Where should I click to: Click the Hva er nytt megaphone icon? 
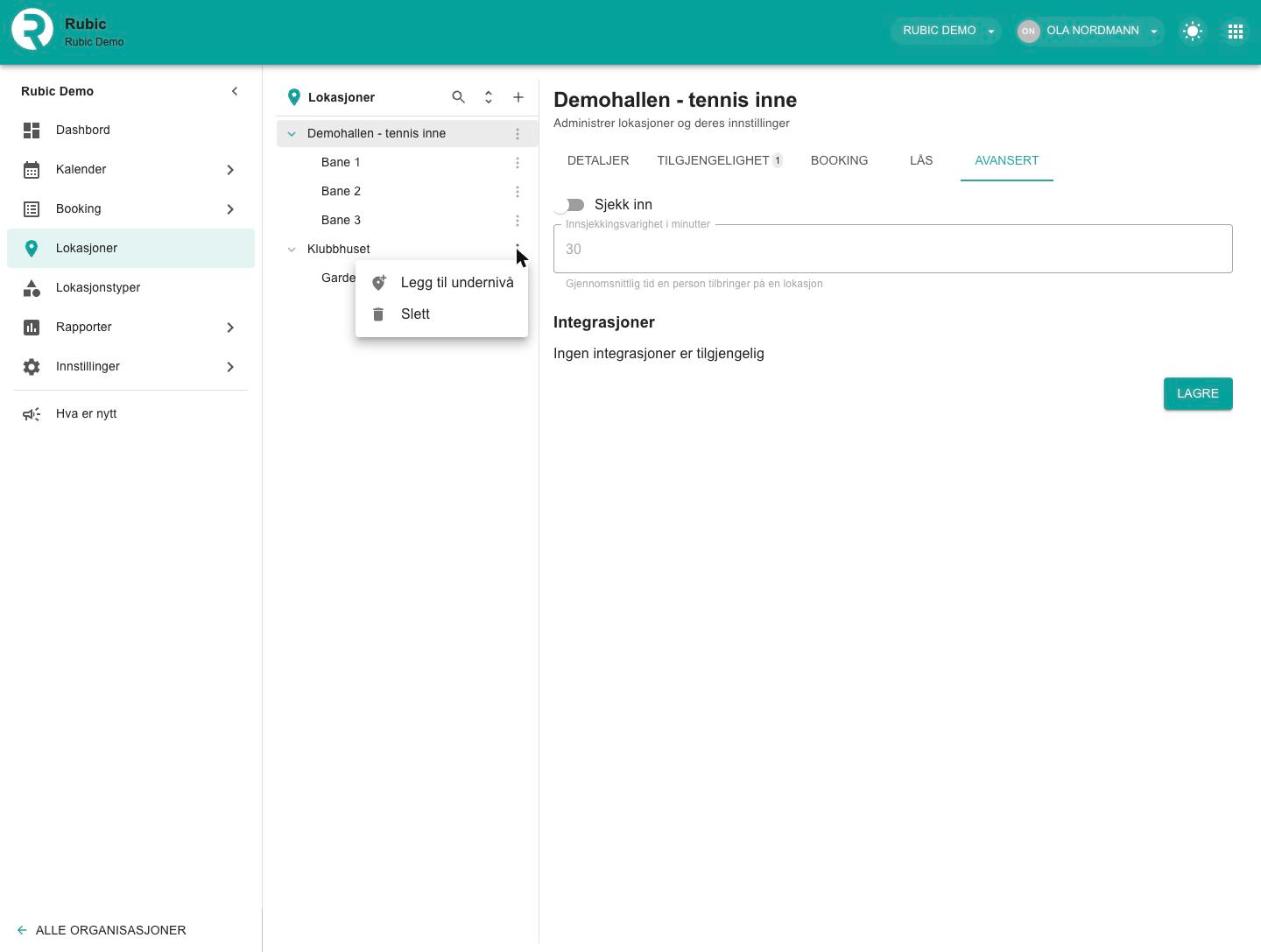click(x=32, y=414)
